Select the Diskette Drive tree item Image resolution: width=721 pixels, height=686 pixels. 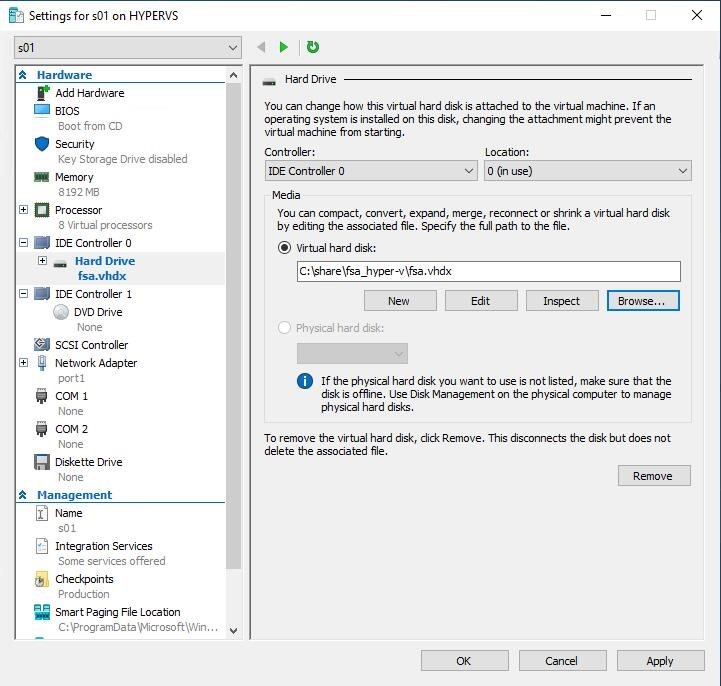88,462
